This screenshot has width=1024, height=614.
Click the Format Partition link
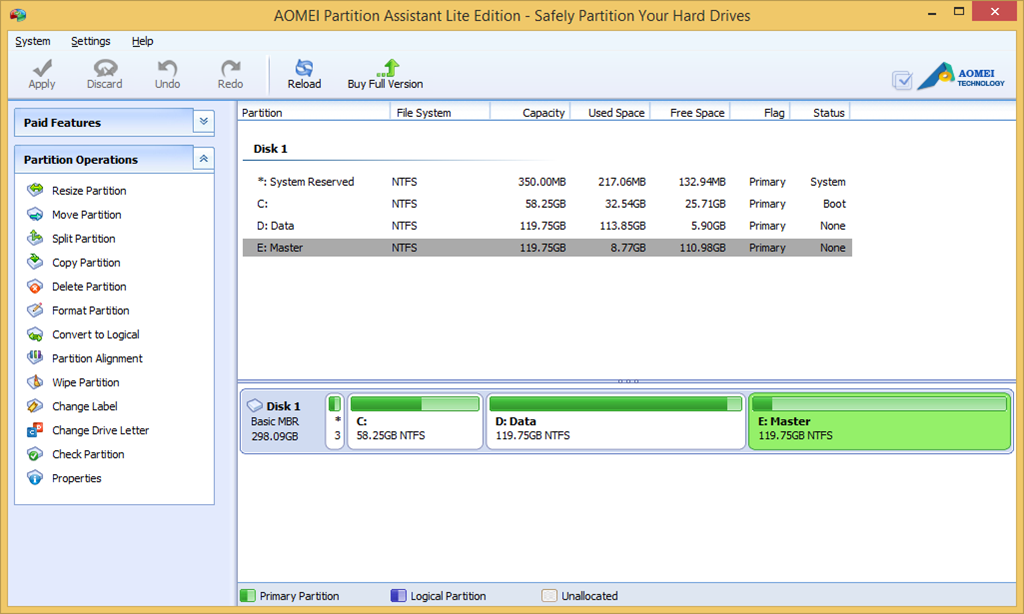[x=91, y=310]
